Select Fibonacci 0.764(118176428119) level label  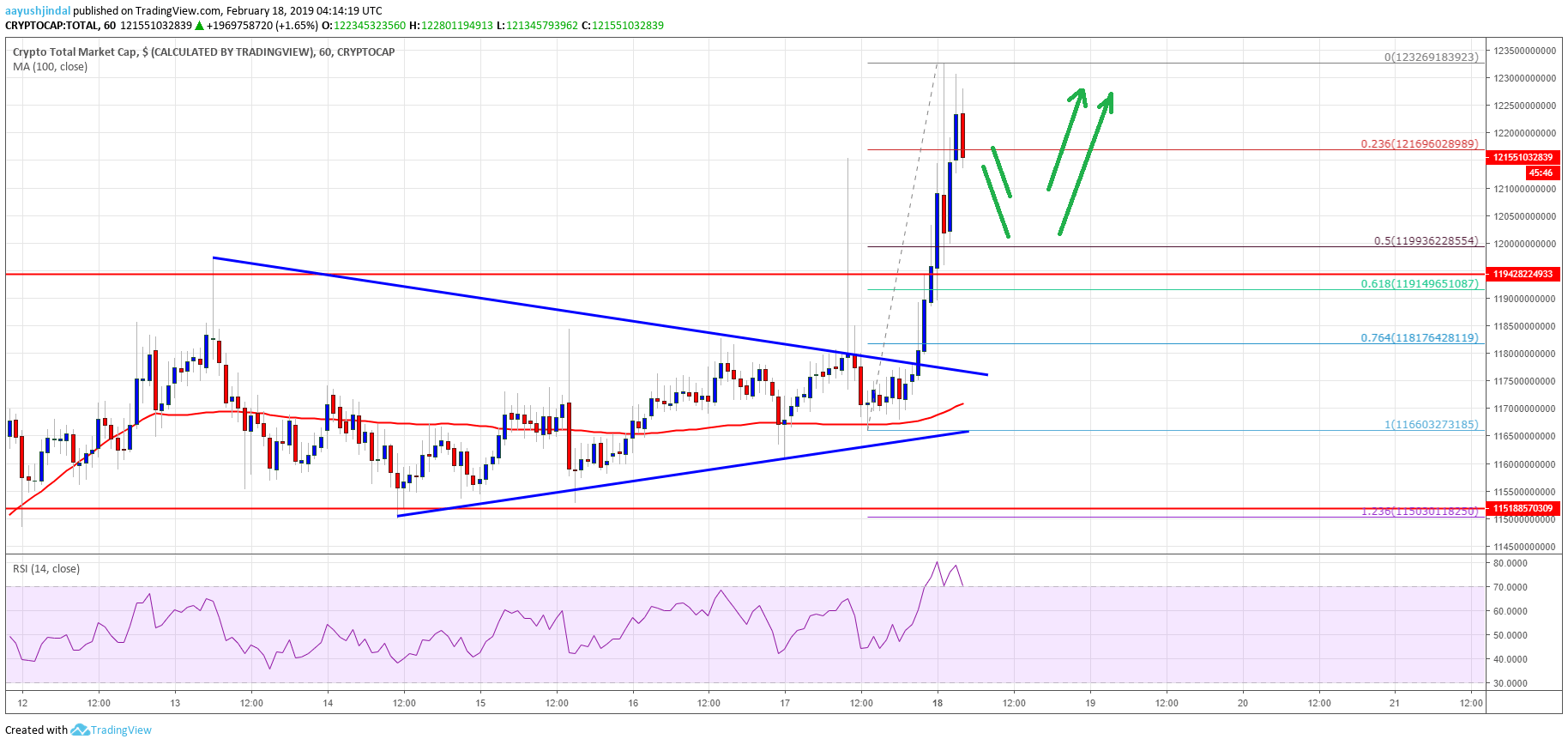(x=1420, y=337)
